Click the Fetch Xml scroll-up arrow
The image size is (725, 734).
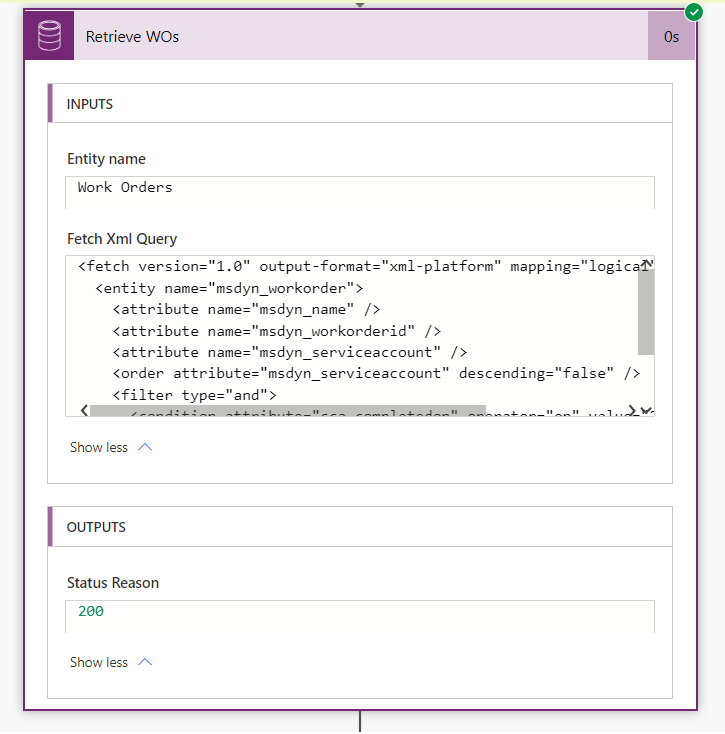[x=646, y=264]
